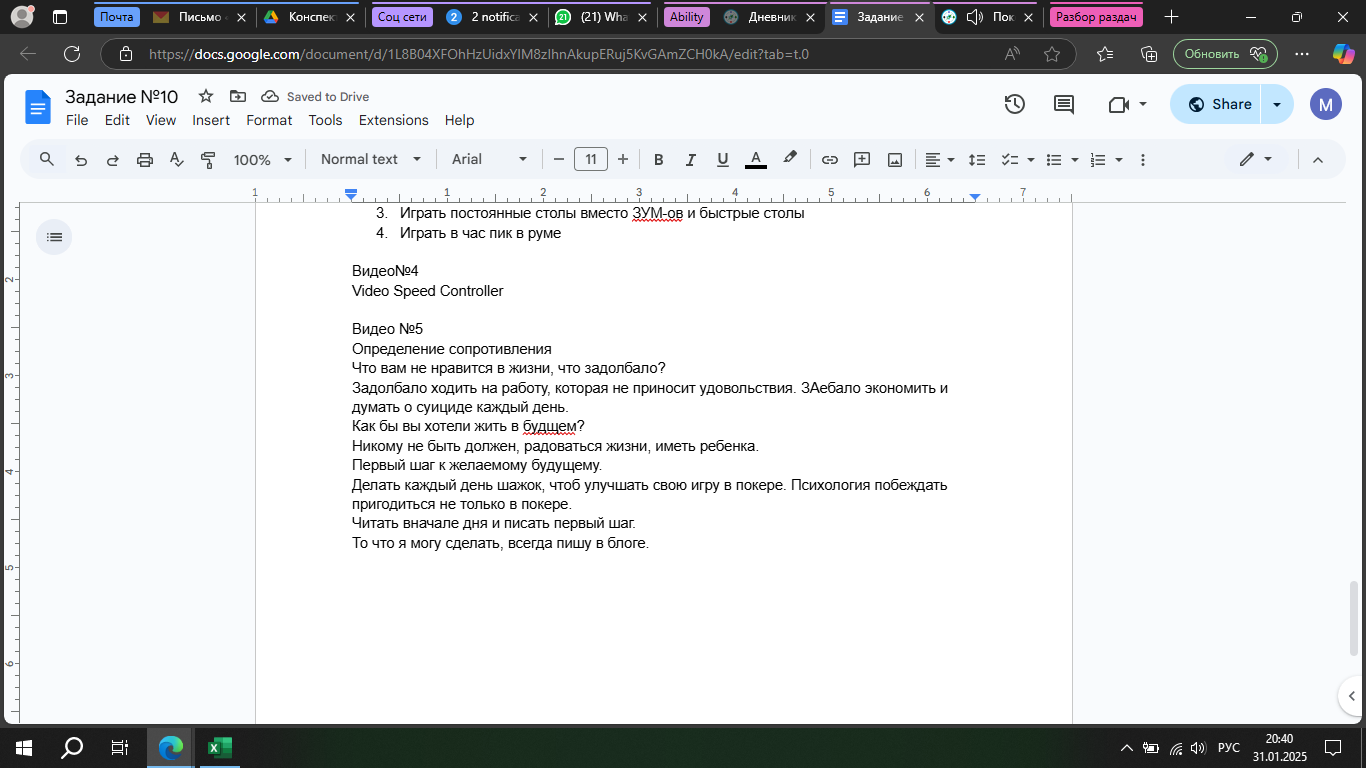This screenshot has height=768, width=1366.
Task: Switch to the Конспект browser tab
Action: click(310, 17)
